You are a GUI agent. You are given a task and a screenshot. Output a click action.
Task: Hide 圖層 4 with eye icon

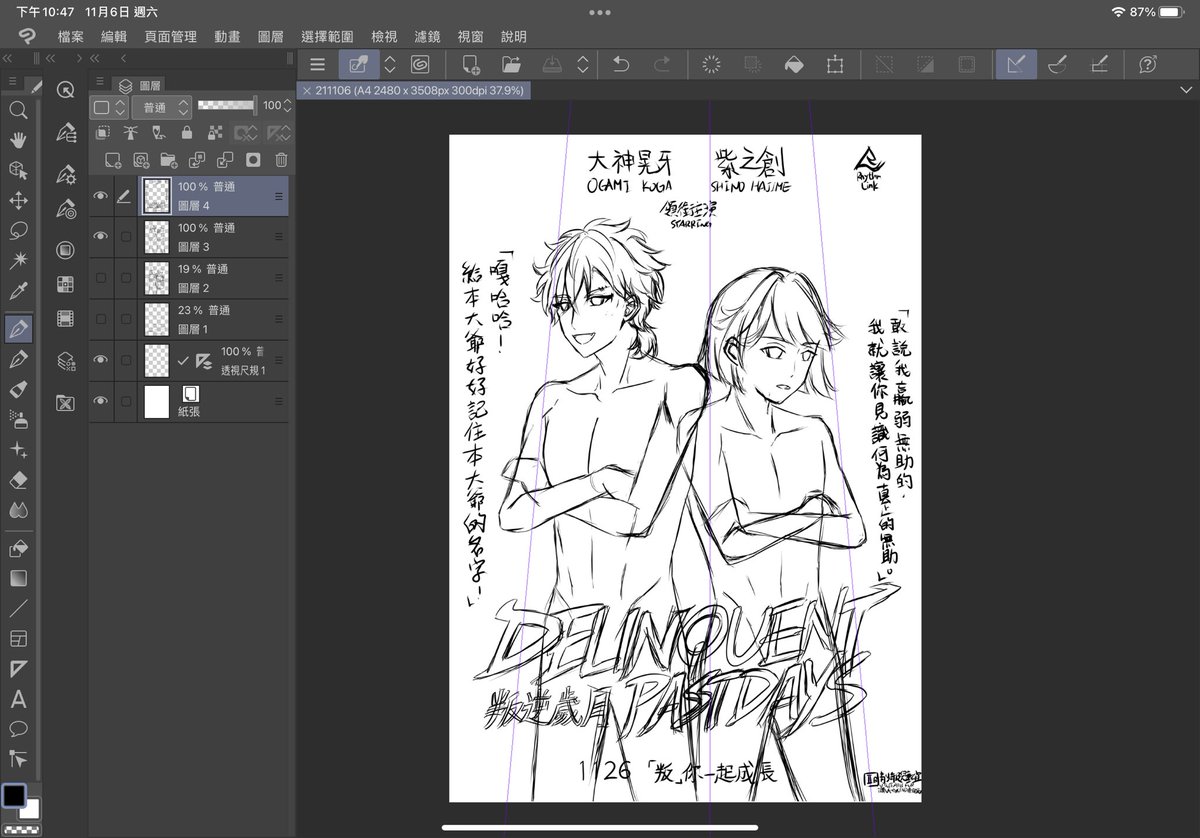100,196
